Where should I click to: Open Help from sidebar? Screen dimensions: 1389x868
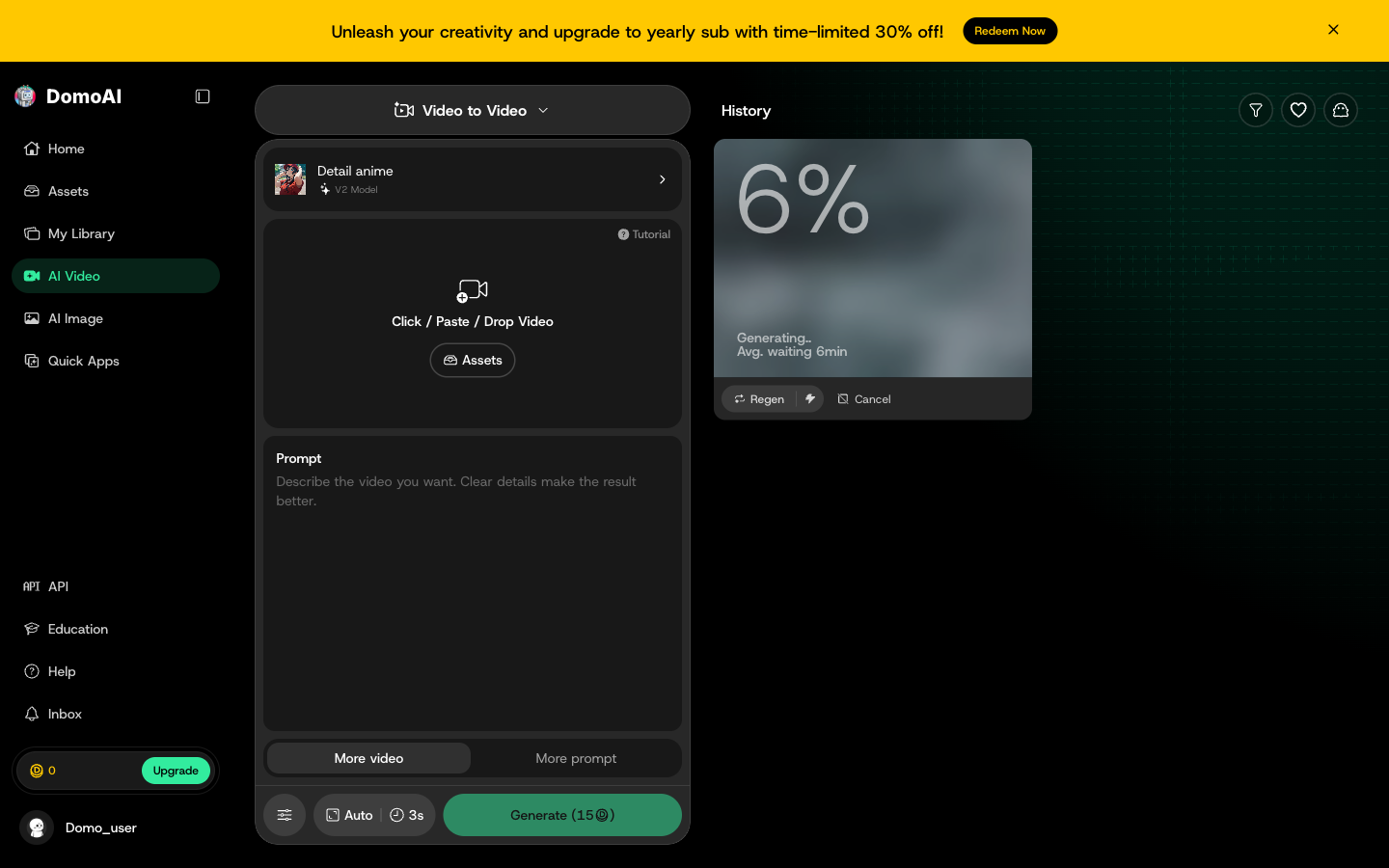[116, 671]
